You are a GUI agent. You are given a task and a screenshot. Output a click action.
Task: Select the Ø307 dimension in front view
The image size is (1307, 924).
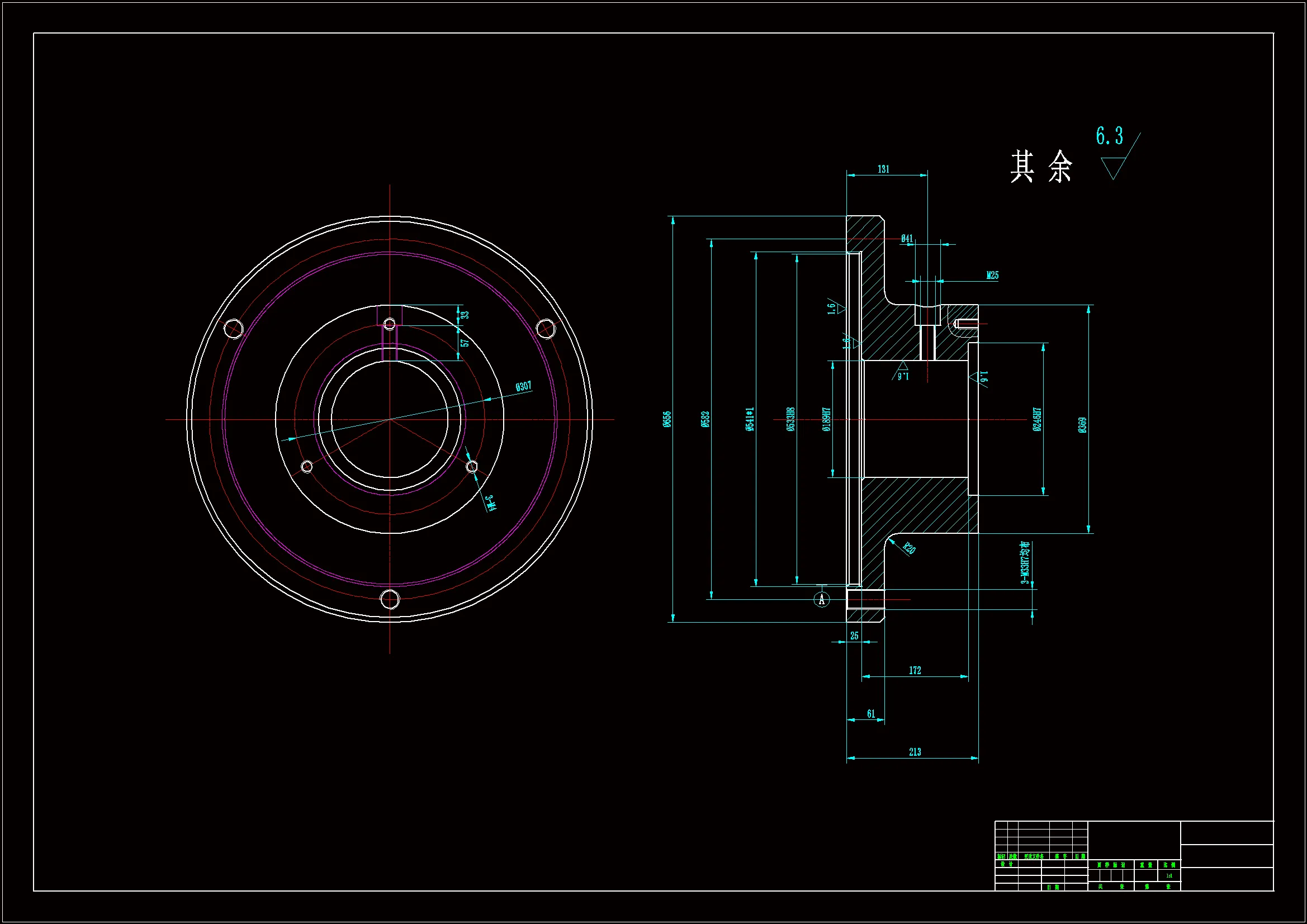coord(523,387)
